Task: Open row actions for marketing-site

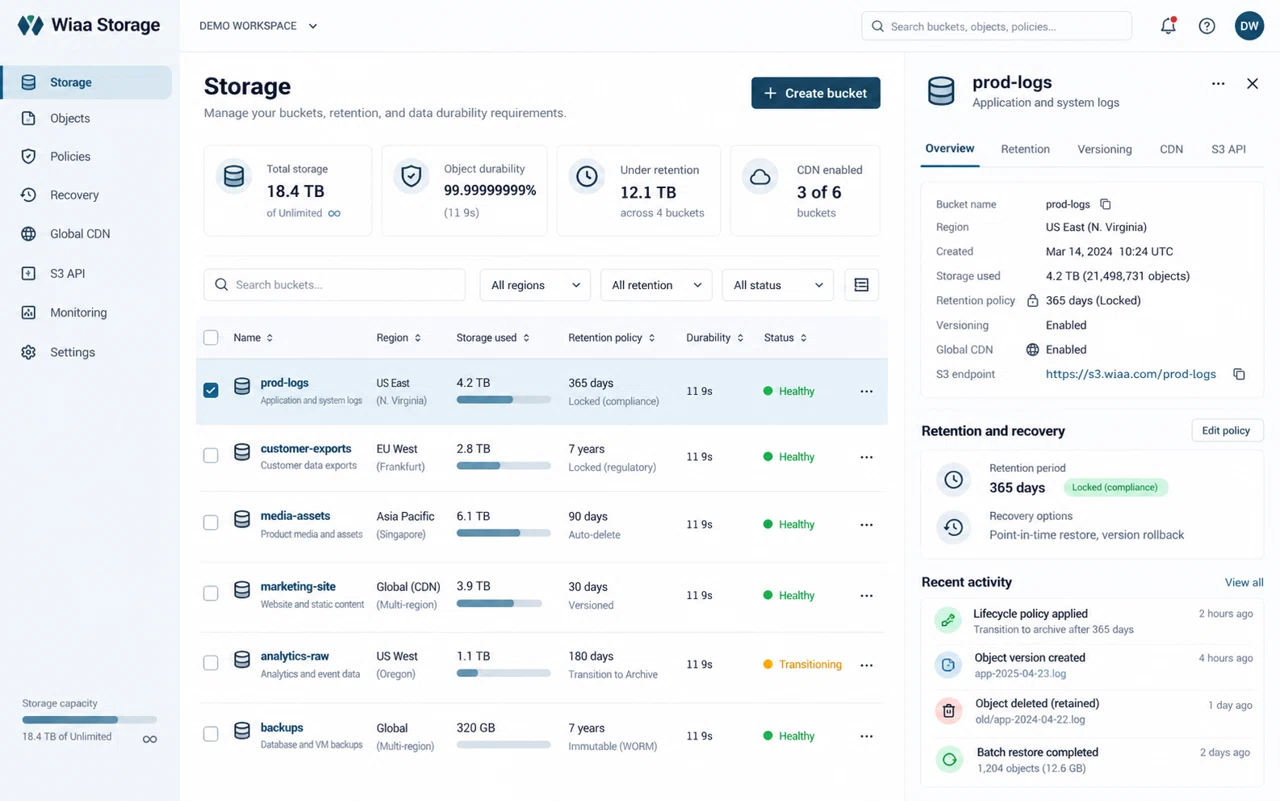Action: click(866, 595)
